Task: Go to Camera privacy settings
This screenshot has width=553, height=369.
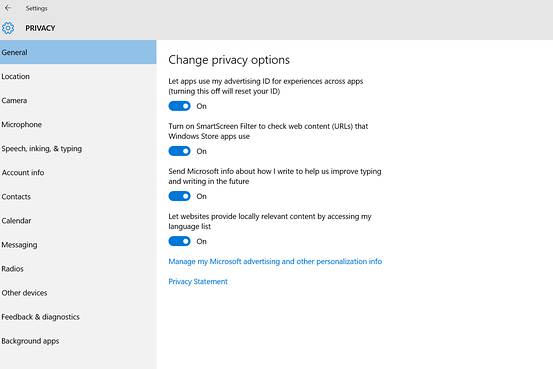Action: point(78,101)
